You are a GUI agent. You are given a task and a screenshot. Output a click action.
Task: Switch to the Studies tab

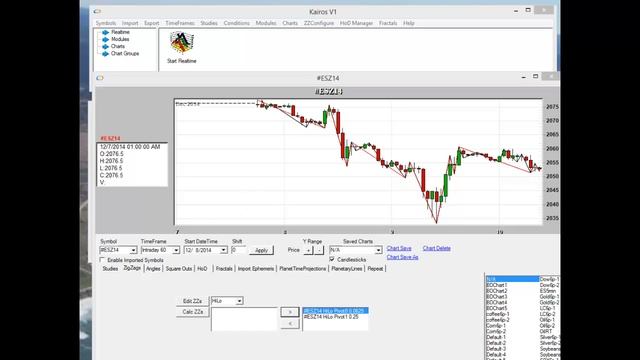point(110,269)
